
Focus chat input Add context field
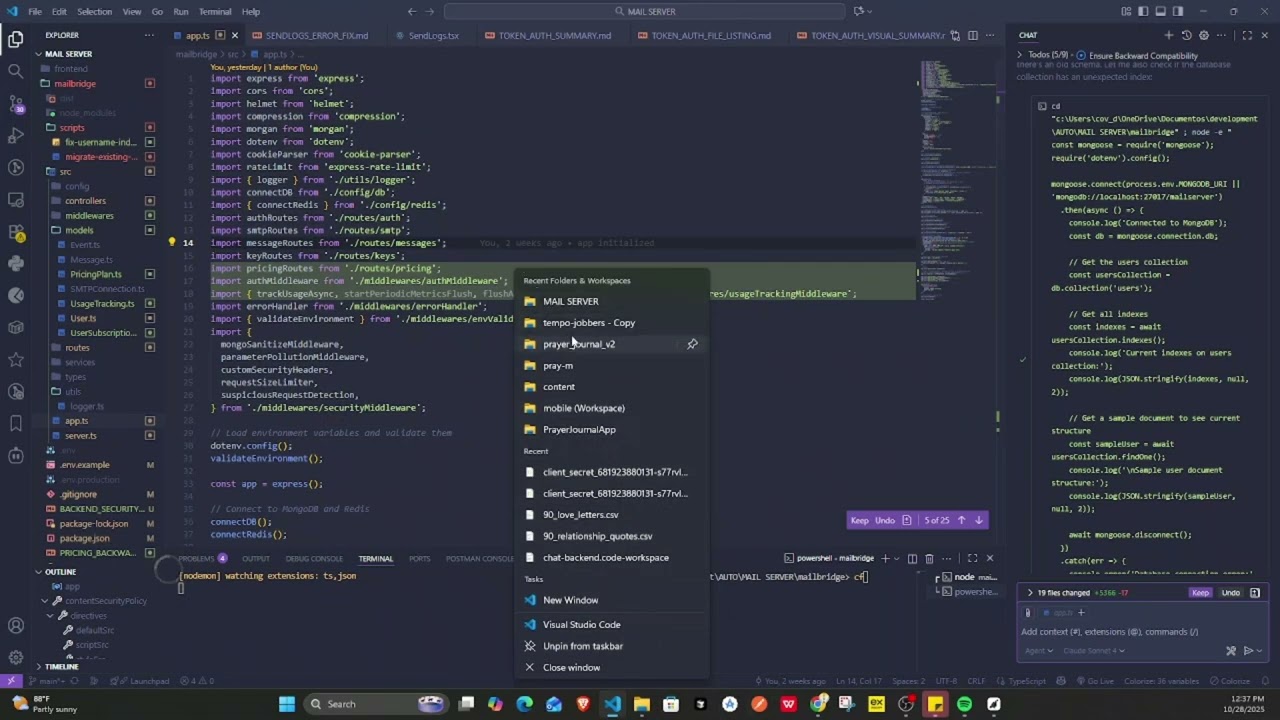1139,632
